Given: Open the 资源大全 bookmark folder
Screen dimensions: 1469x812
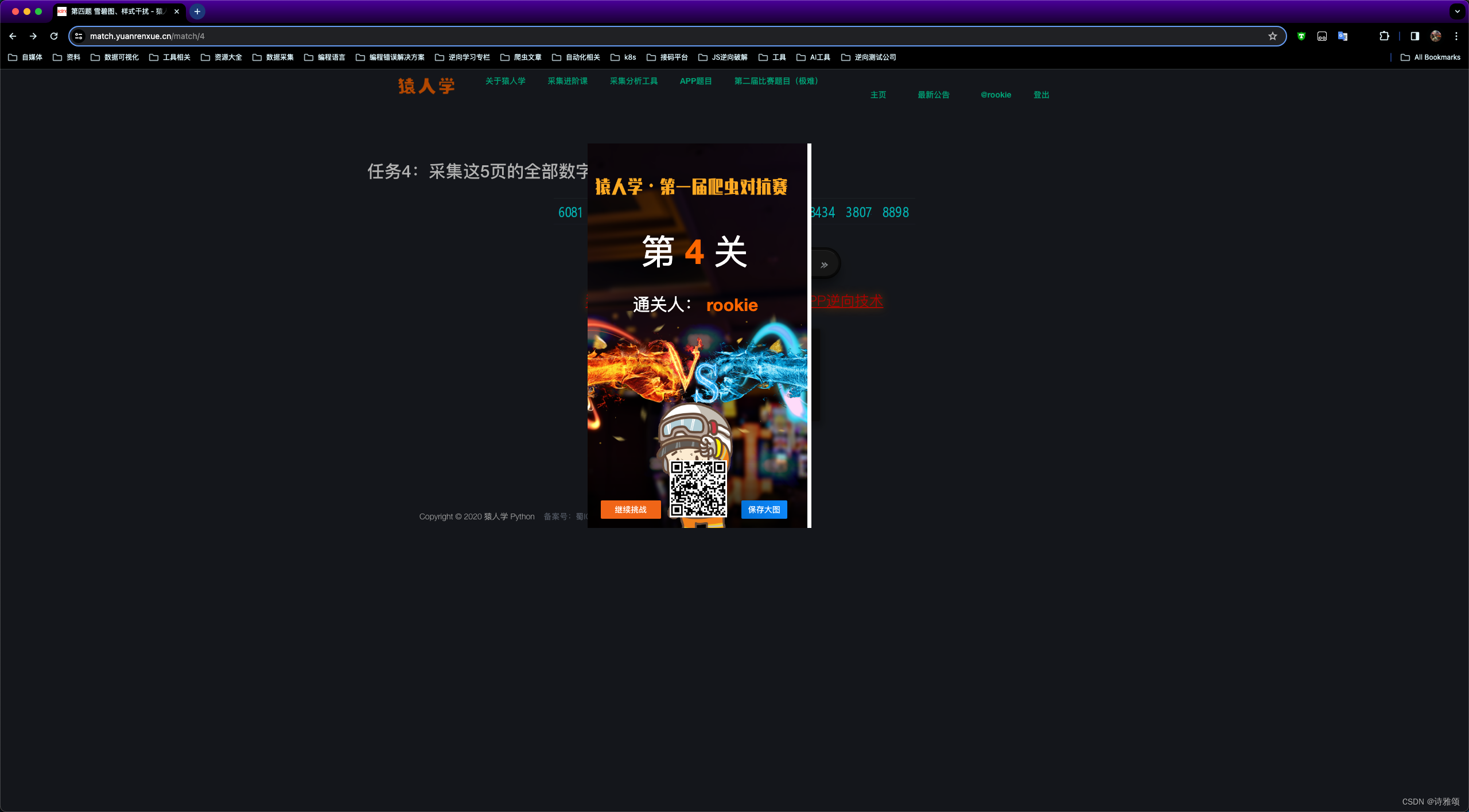Looking at the screenshot, I should coord(221,57).
